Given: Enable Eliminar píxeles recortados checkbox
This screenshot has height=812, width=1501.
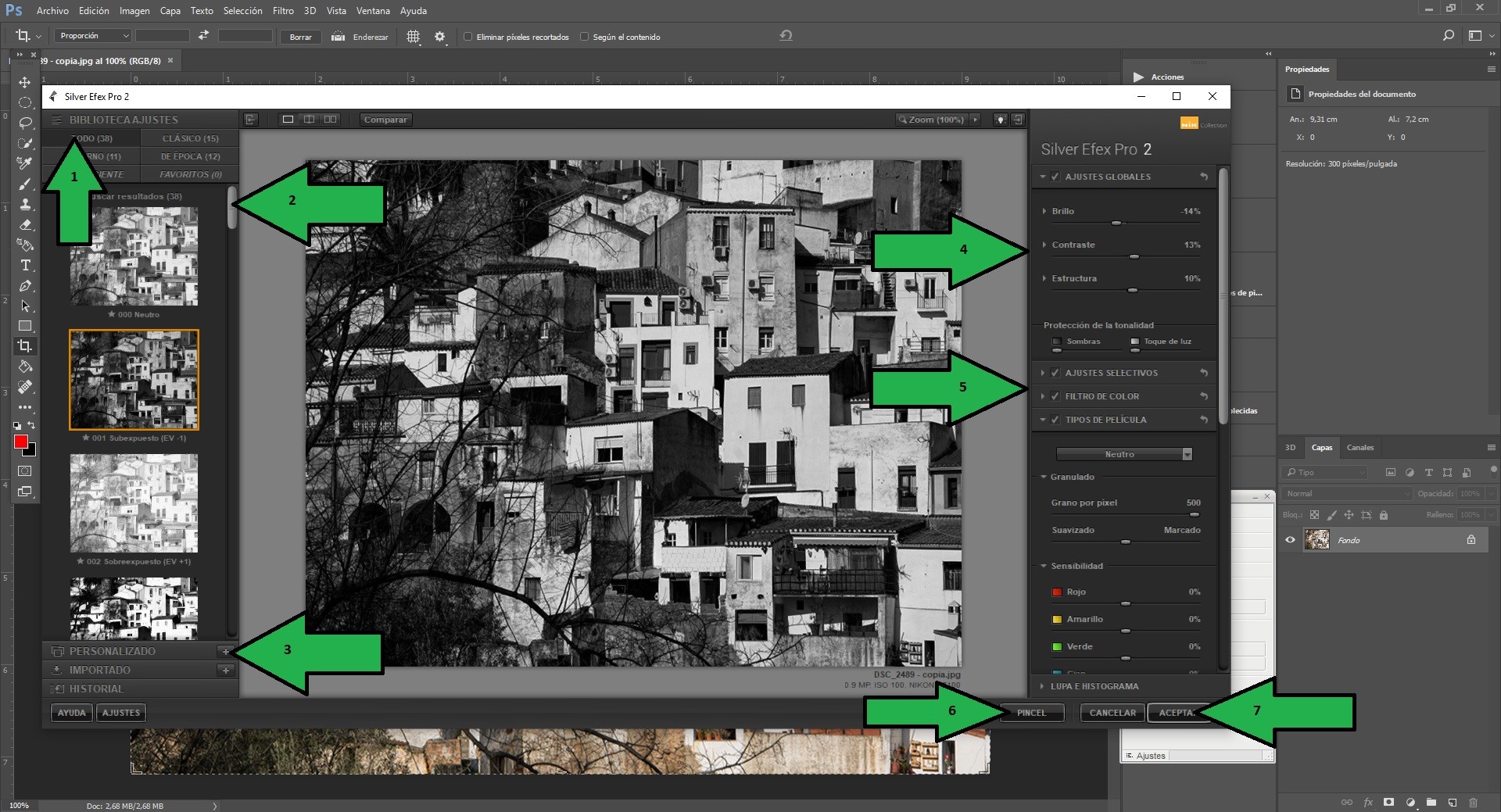Looking at the screenshot, I should pyautogui.click(x=468, y=37).
